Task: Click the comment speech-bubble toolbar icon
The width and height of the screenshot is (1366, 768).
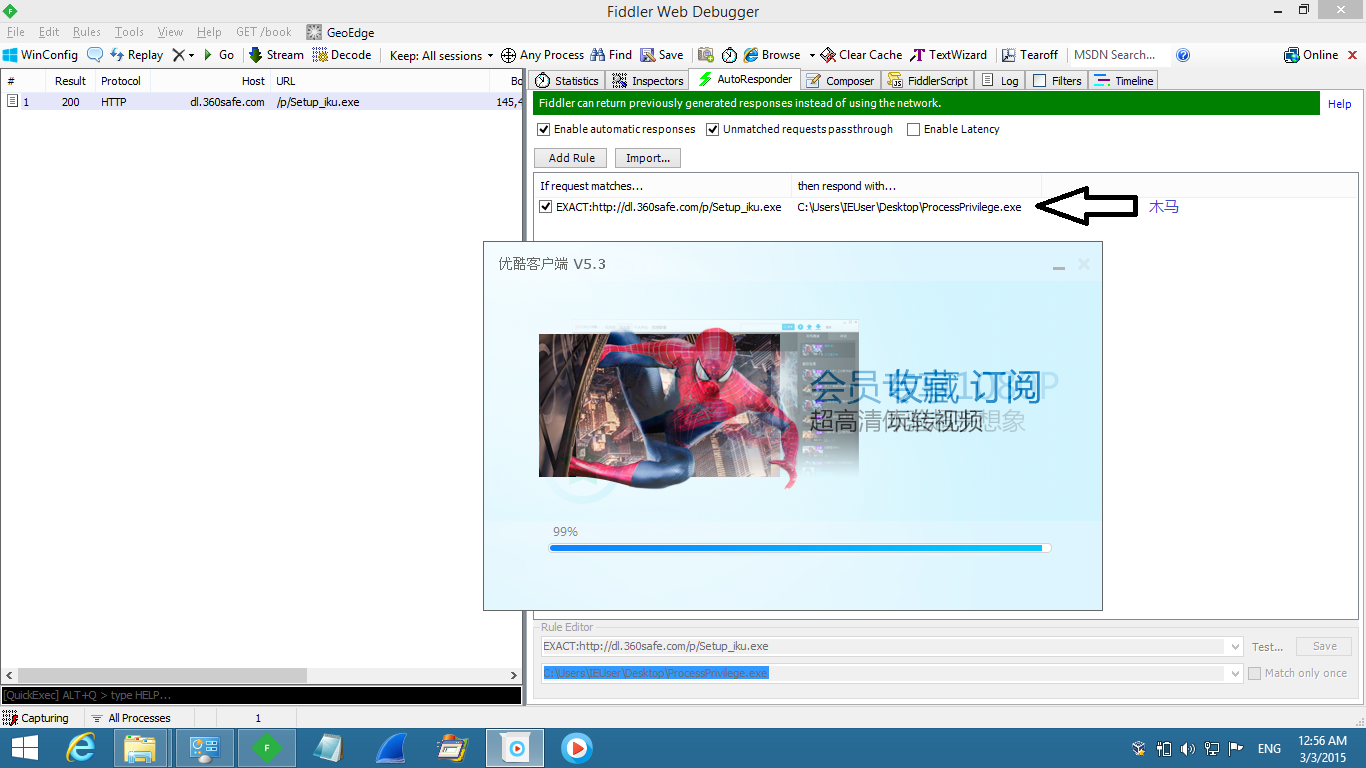Action: point(95,55)
